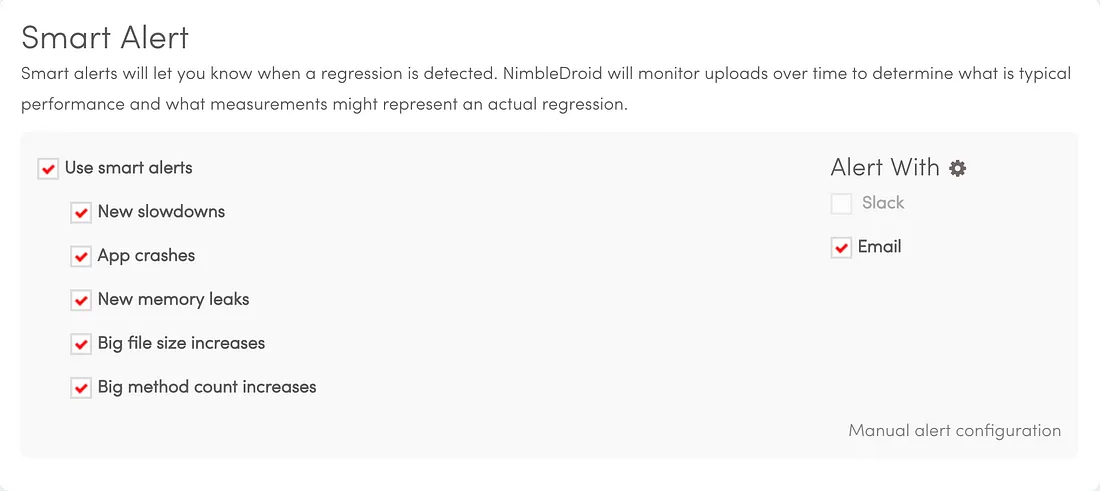The image size is (1100, 491).
Task: Click the "Alert With" heading
Action: pos(885,167)
